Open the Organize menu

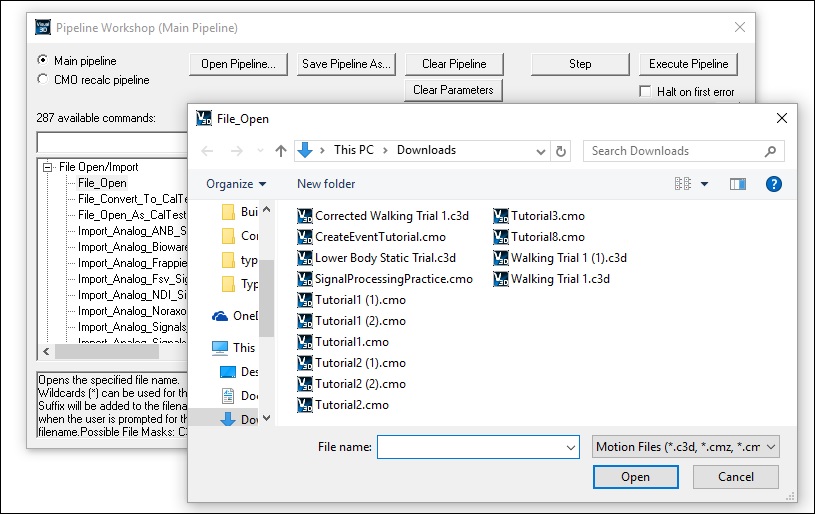236,184
